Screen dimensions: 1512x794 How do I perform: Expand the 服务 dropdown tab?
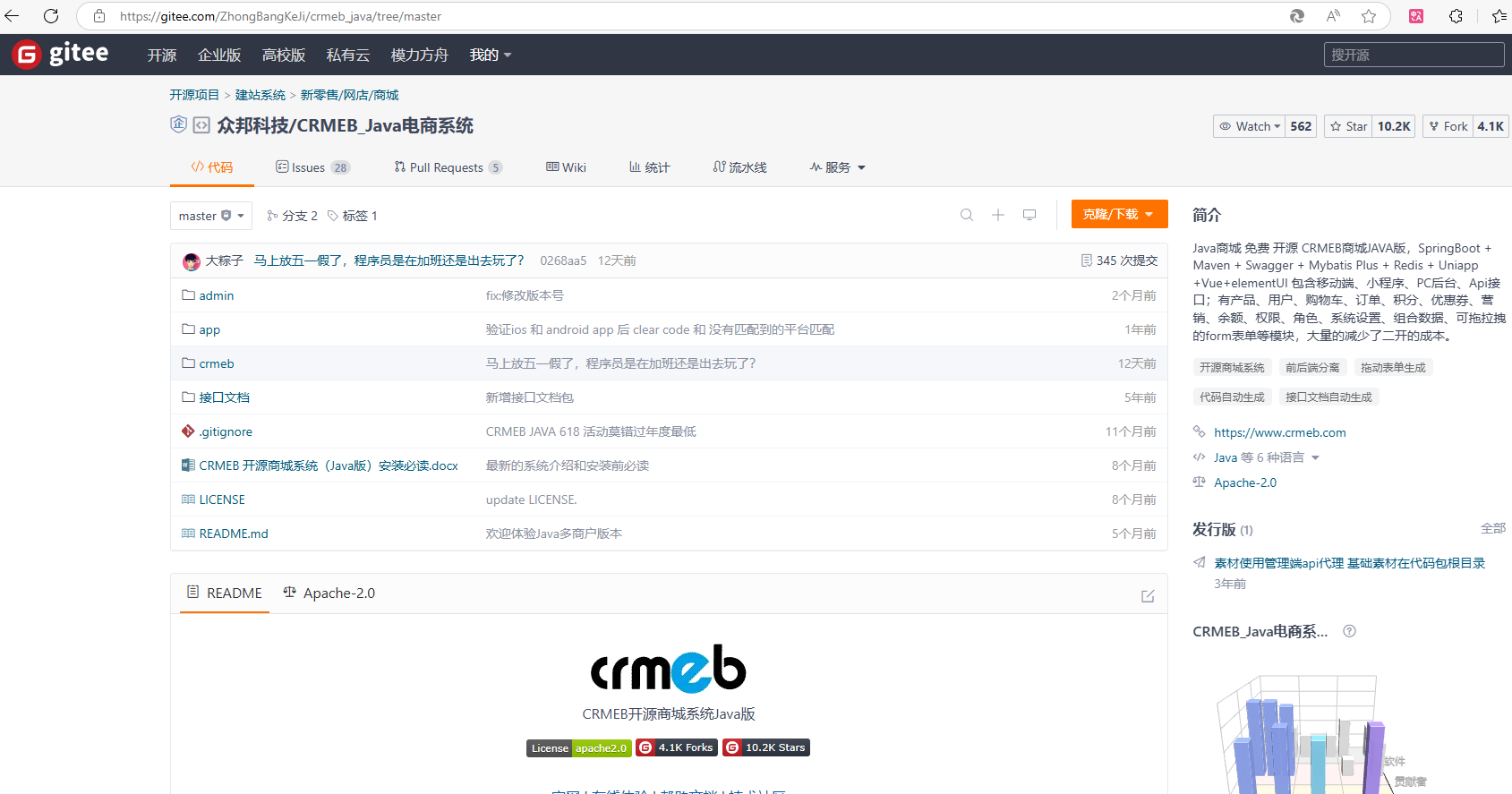coord(837,167)
